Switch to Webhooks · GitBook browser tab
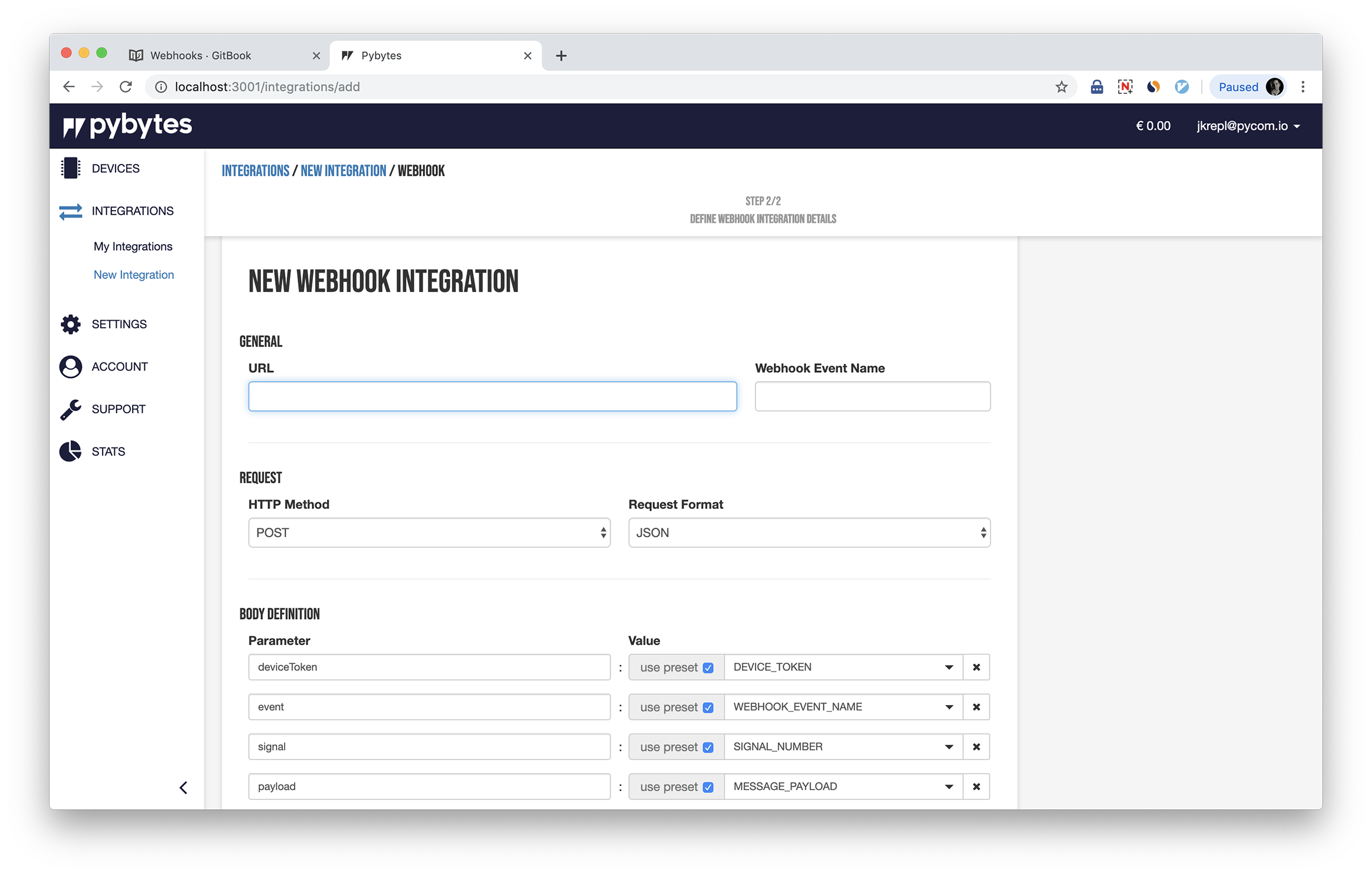 point(200,55)
